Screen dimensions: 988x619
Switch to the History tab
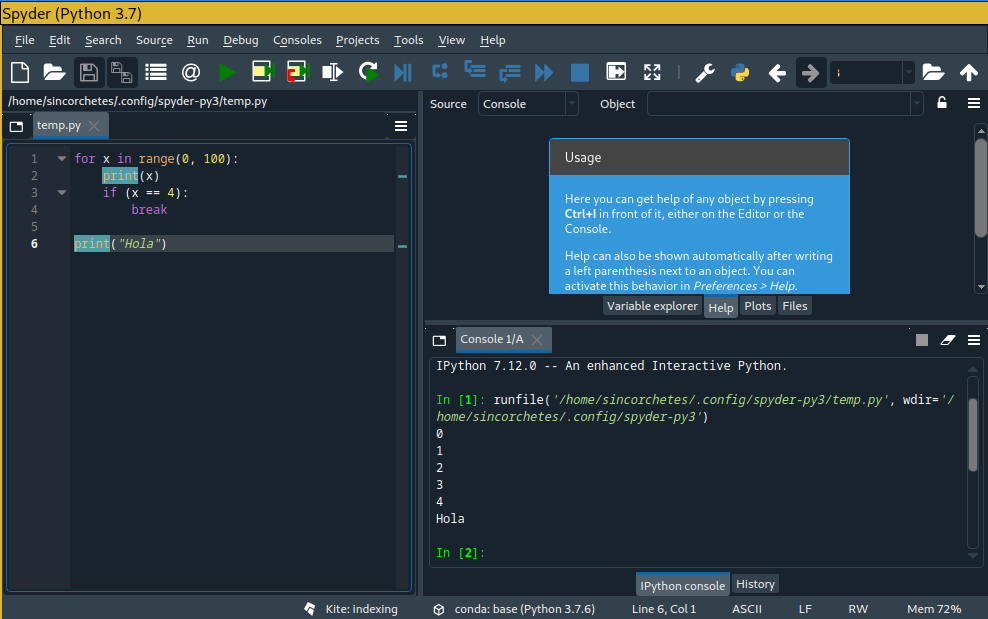point(755,584)
